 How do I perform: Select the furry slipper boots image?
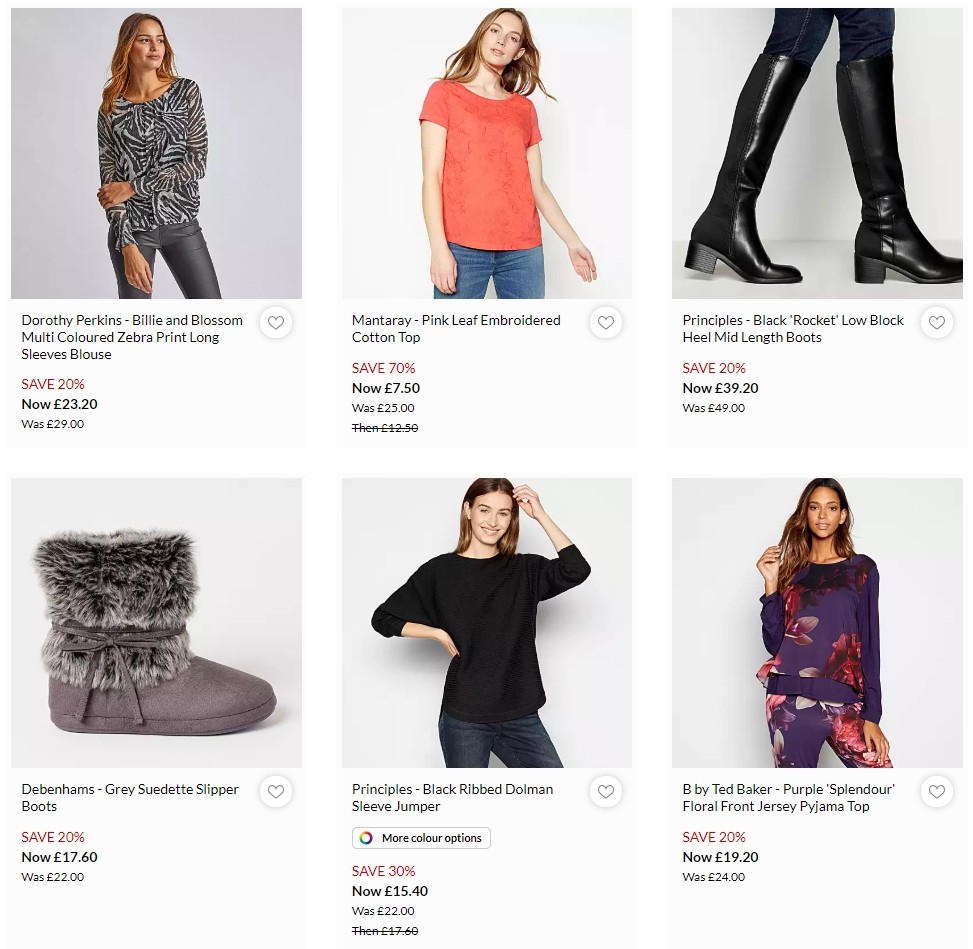(x=156, y=622)
